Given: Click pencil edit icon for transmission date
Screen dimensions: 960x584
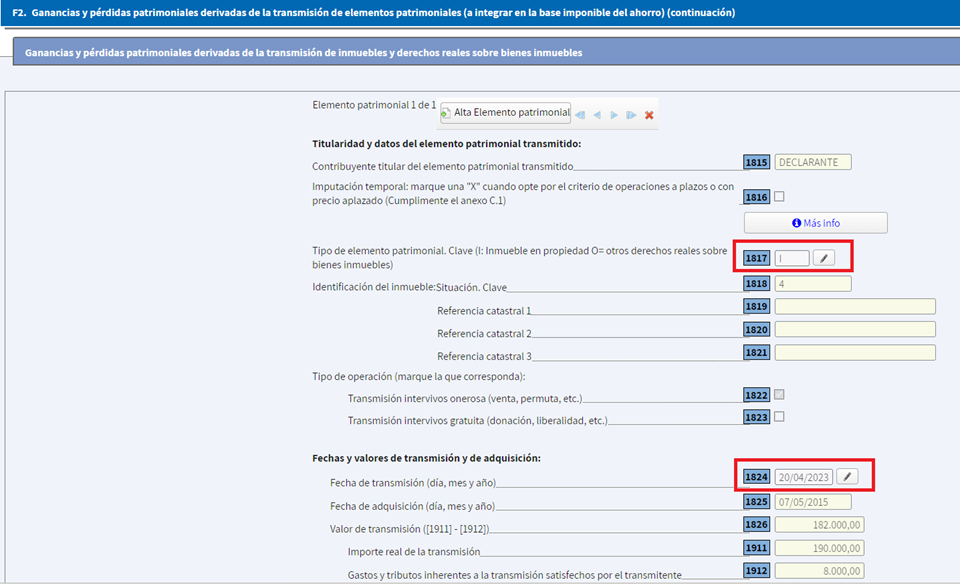Looking at the screenshot, I should 846,476.
